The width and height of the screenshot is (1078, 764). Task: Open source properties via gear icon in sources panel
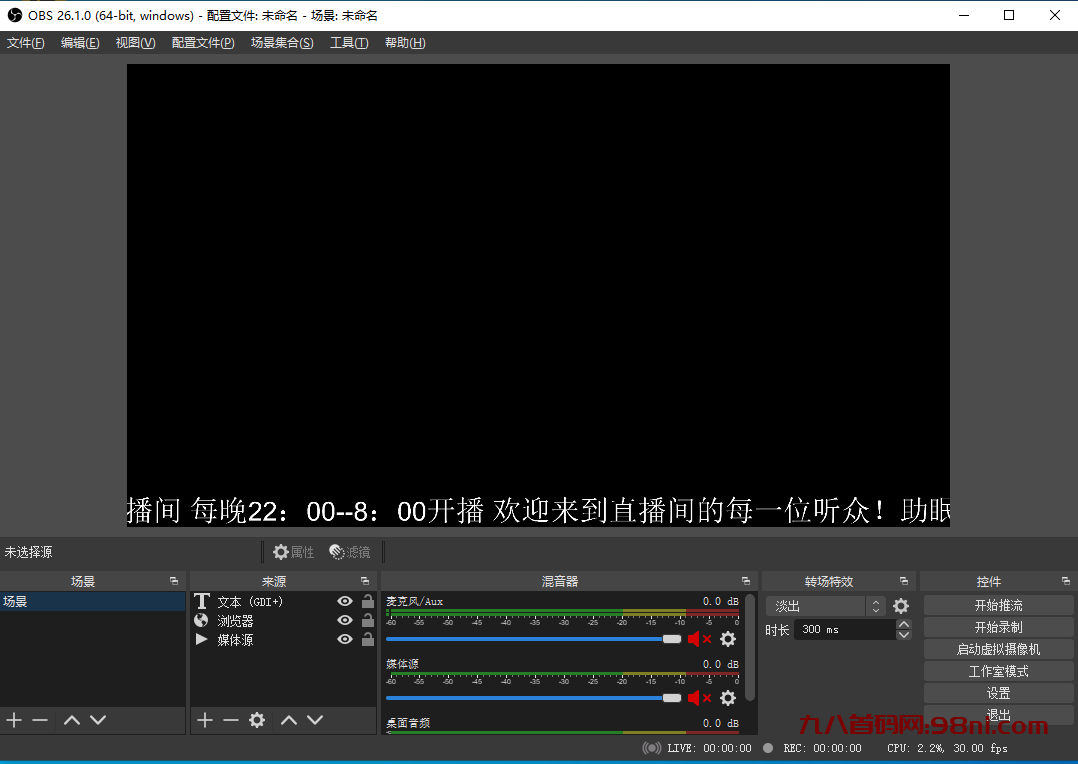257,719
